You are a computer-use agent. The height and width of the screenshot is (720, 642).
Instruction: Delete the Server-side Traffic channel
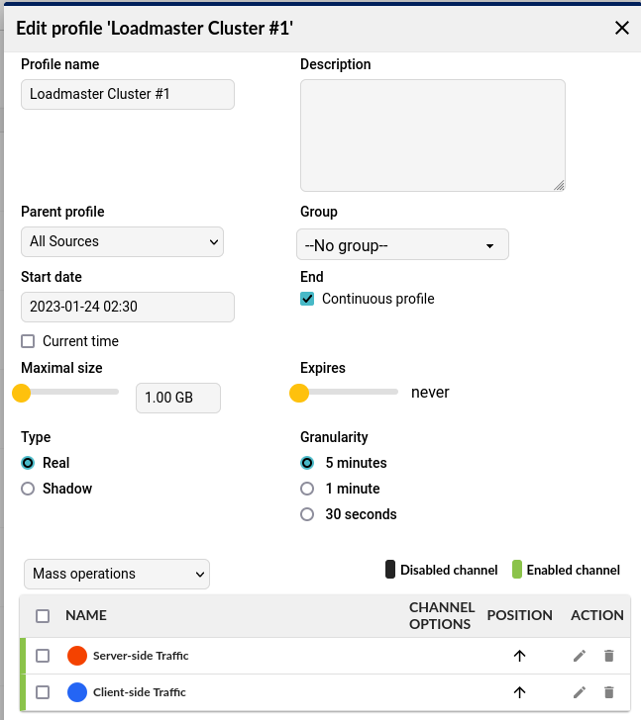pyautogui.click(x=609, y=656)
